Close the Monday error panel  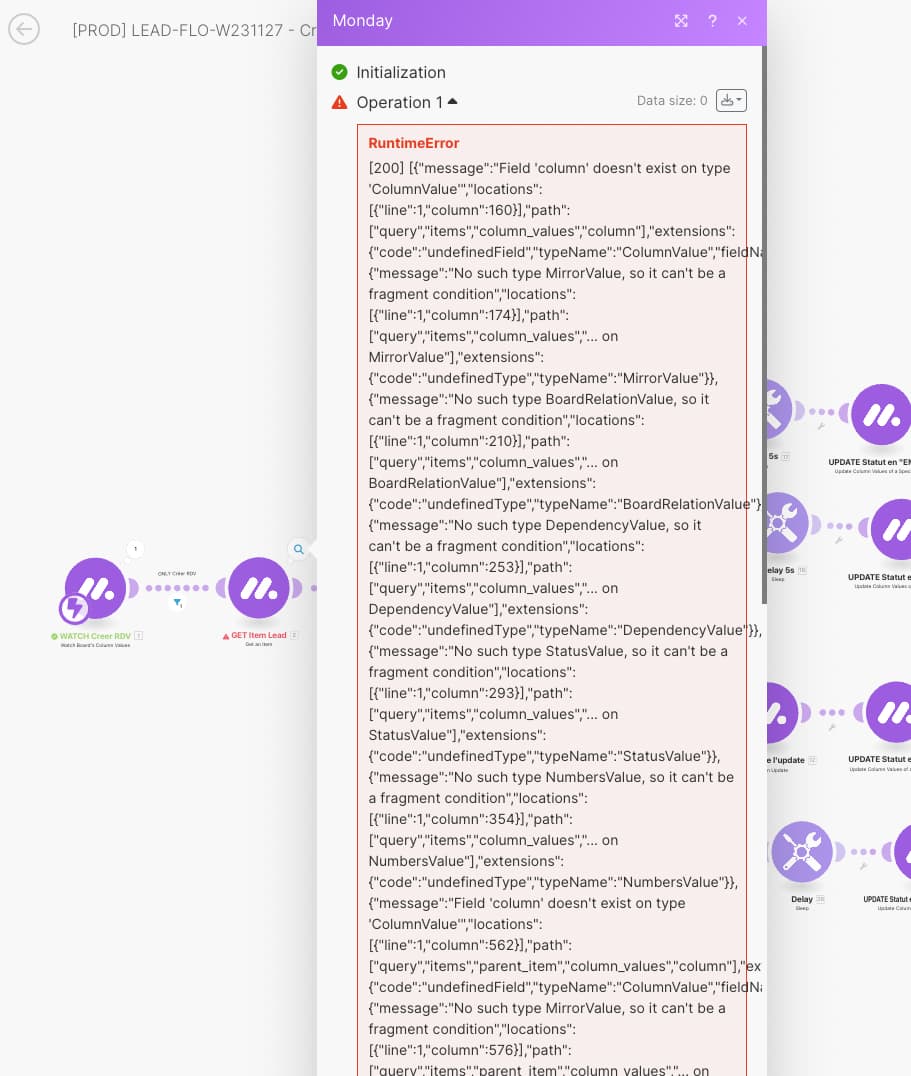pyautogui.click(x=742, y=21)
